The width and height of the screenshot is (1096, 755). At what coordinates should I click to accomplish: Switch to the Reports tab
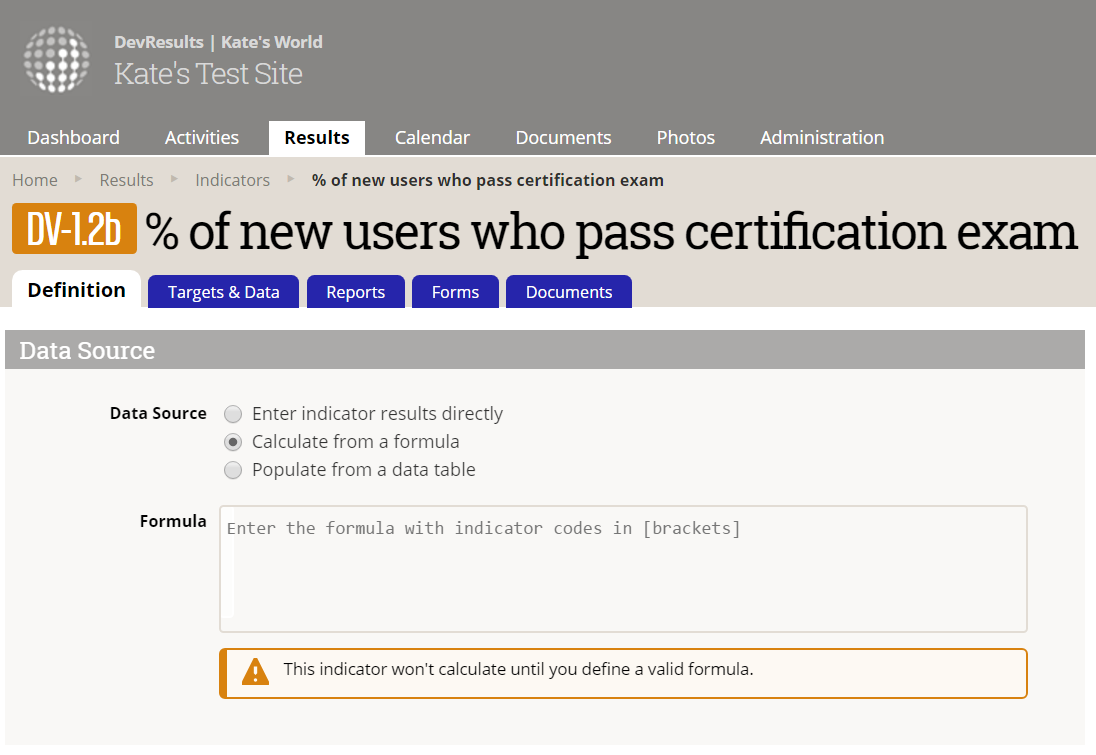pyautogui.click(x=355, y=292)
